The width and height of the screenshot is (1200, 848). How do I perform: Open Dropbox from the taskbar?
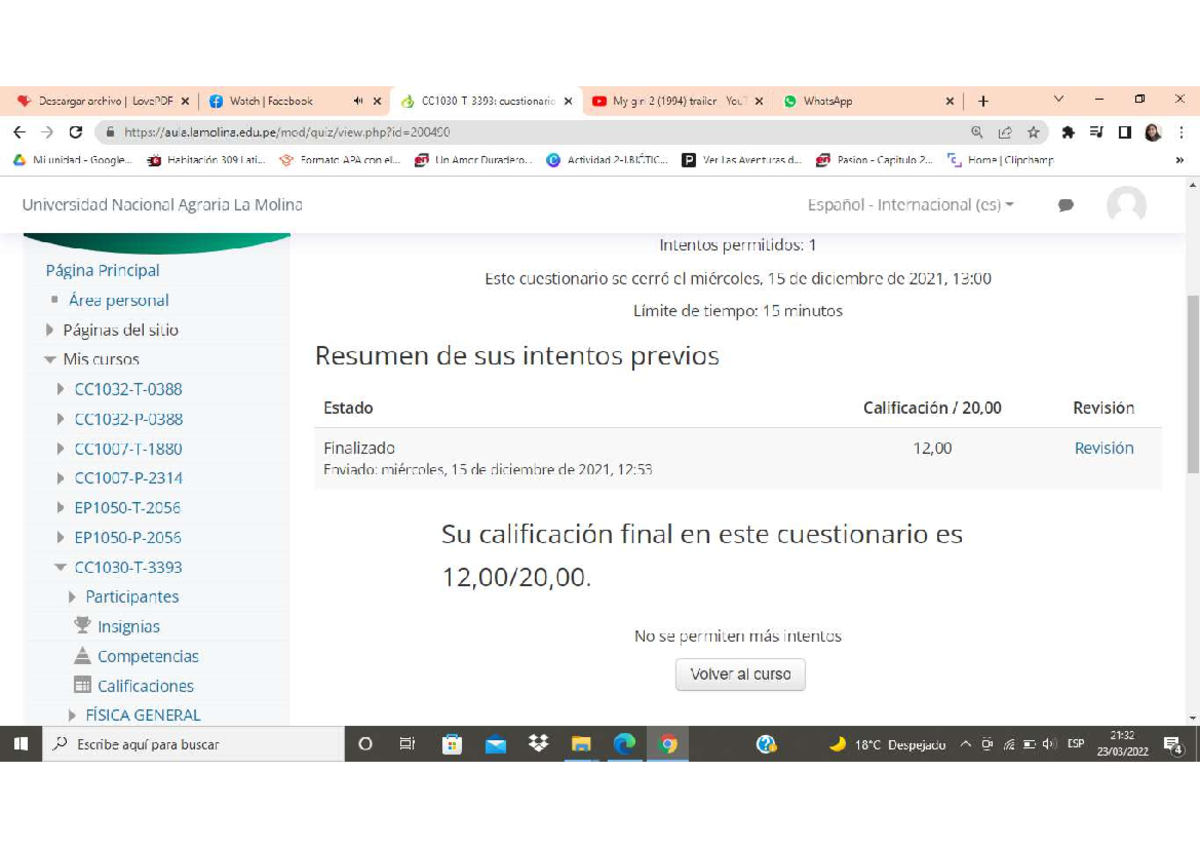coord(539,744)
